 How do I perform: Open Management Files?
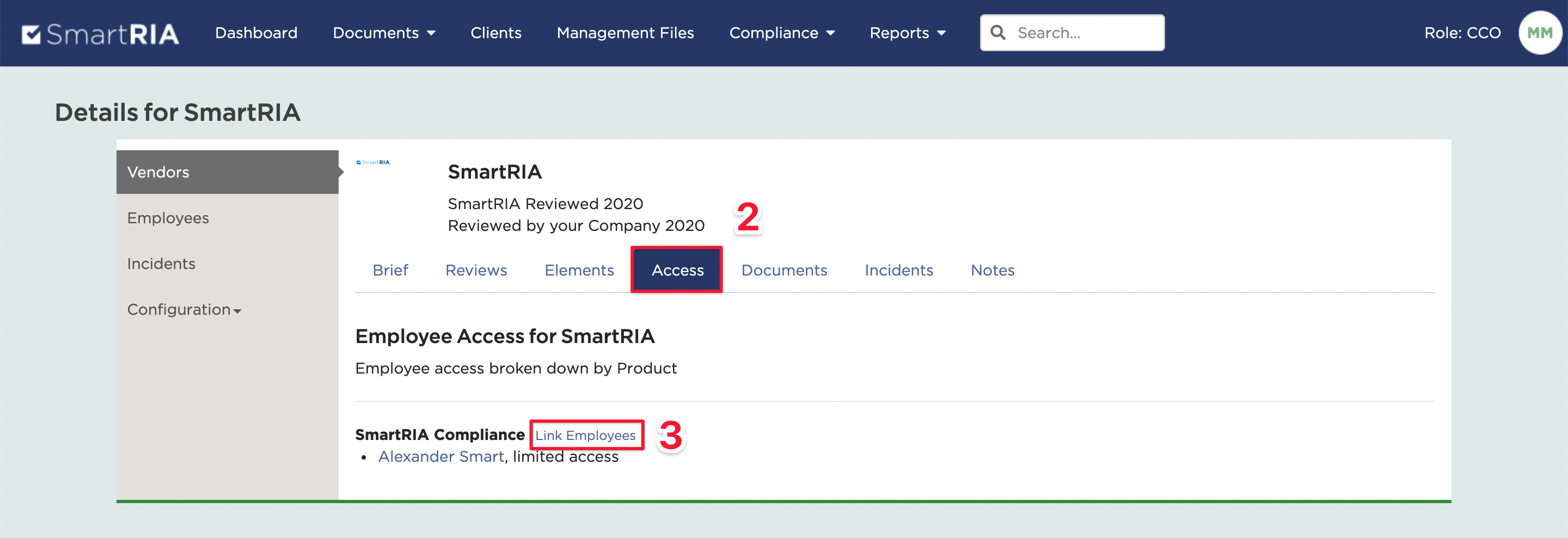pyautogui.click(x=625, y=33)
